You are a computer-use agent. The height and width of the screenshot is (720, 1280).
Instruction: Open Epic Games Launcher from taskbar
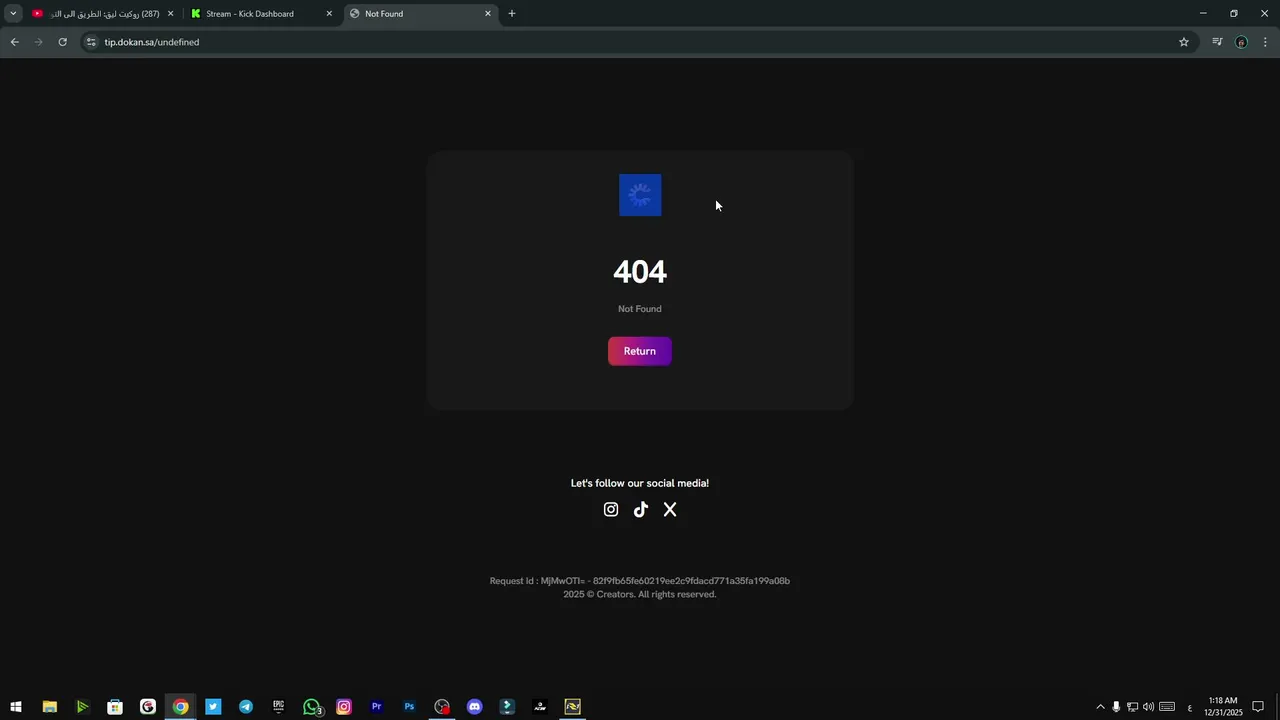coord(278,707)
